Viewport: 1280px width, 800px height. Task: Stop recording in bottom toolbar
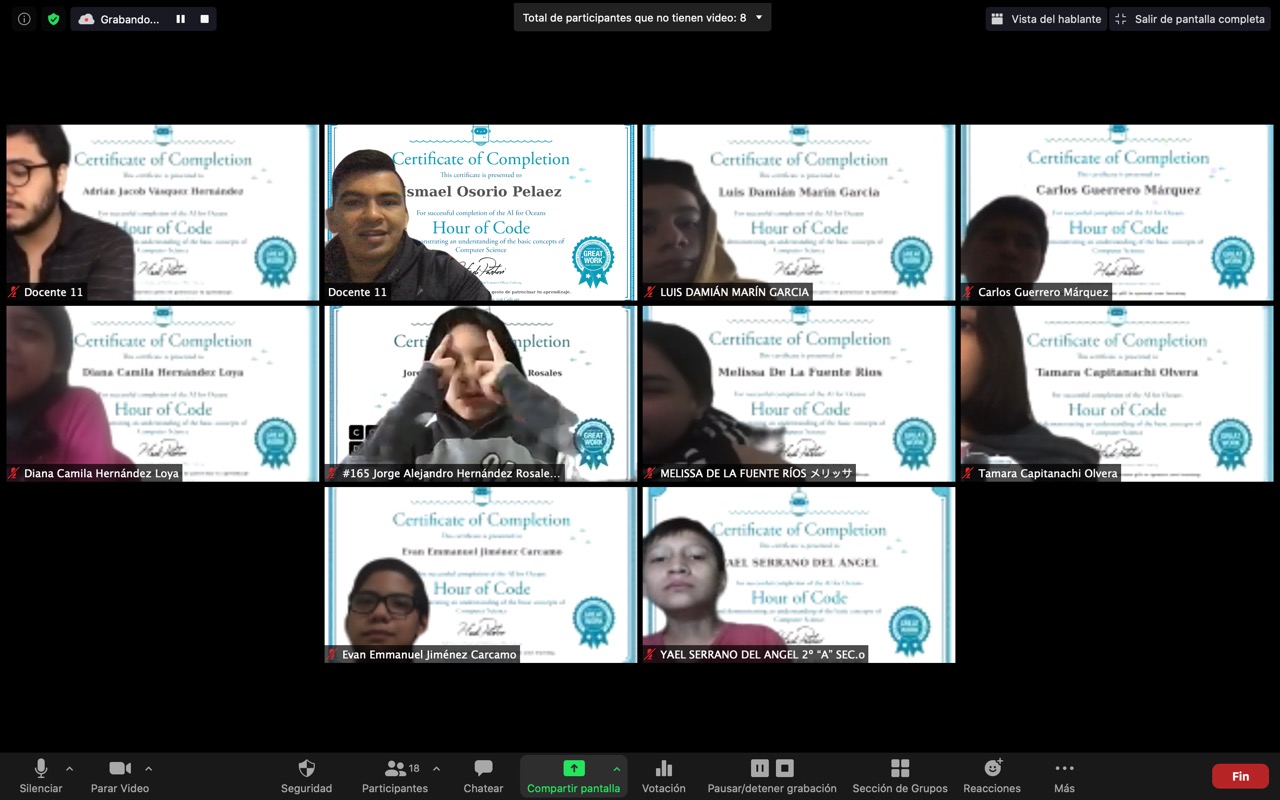coord(785,768)
